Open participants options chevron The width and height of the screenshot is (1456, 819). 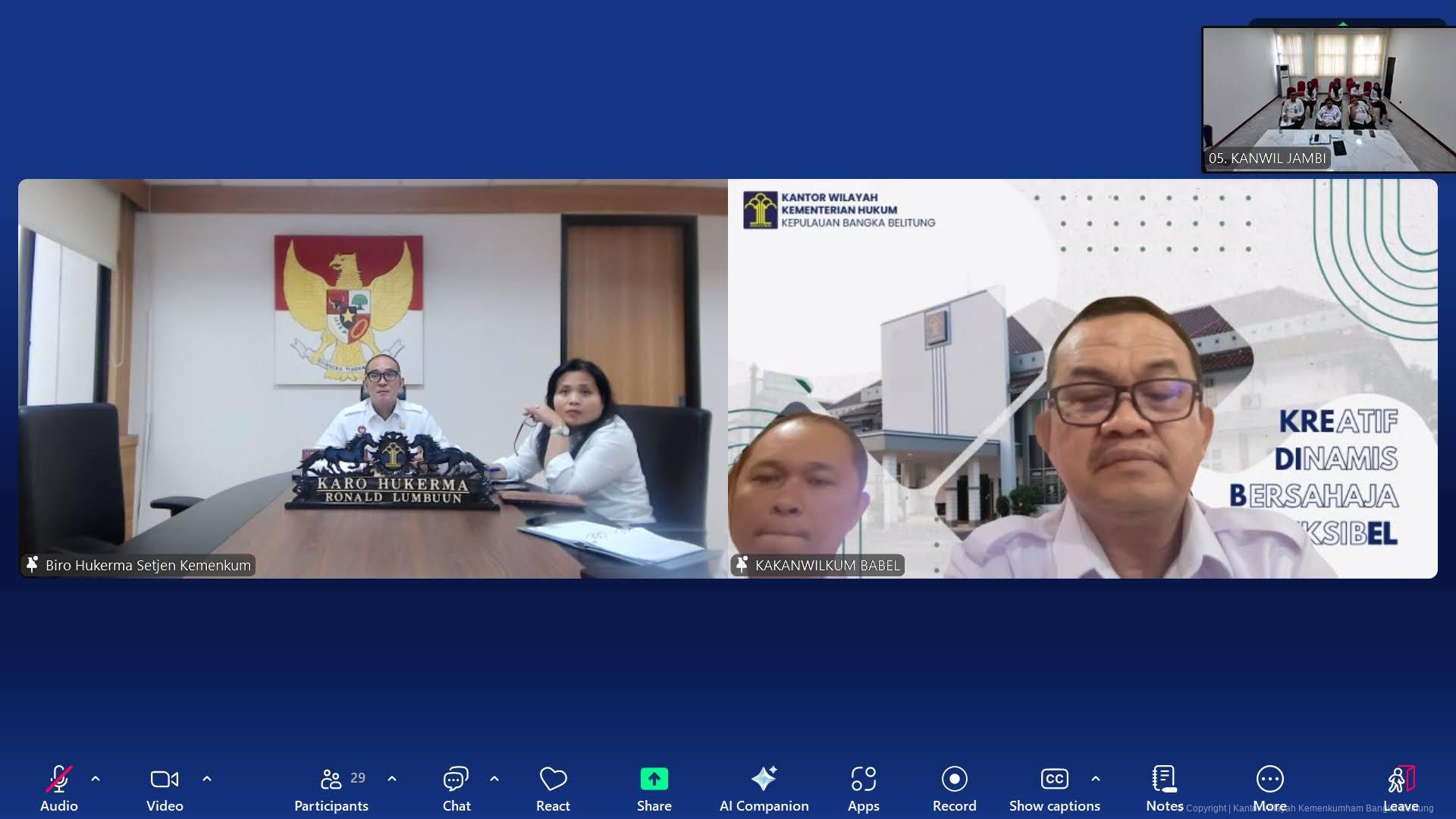point(392,779)
